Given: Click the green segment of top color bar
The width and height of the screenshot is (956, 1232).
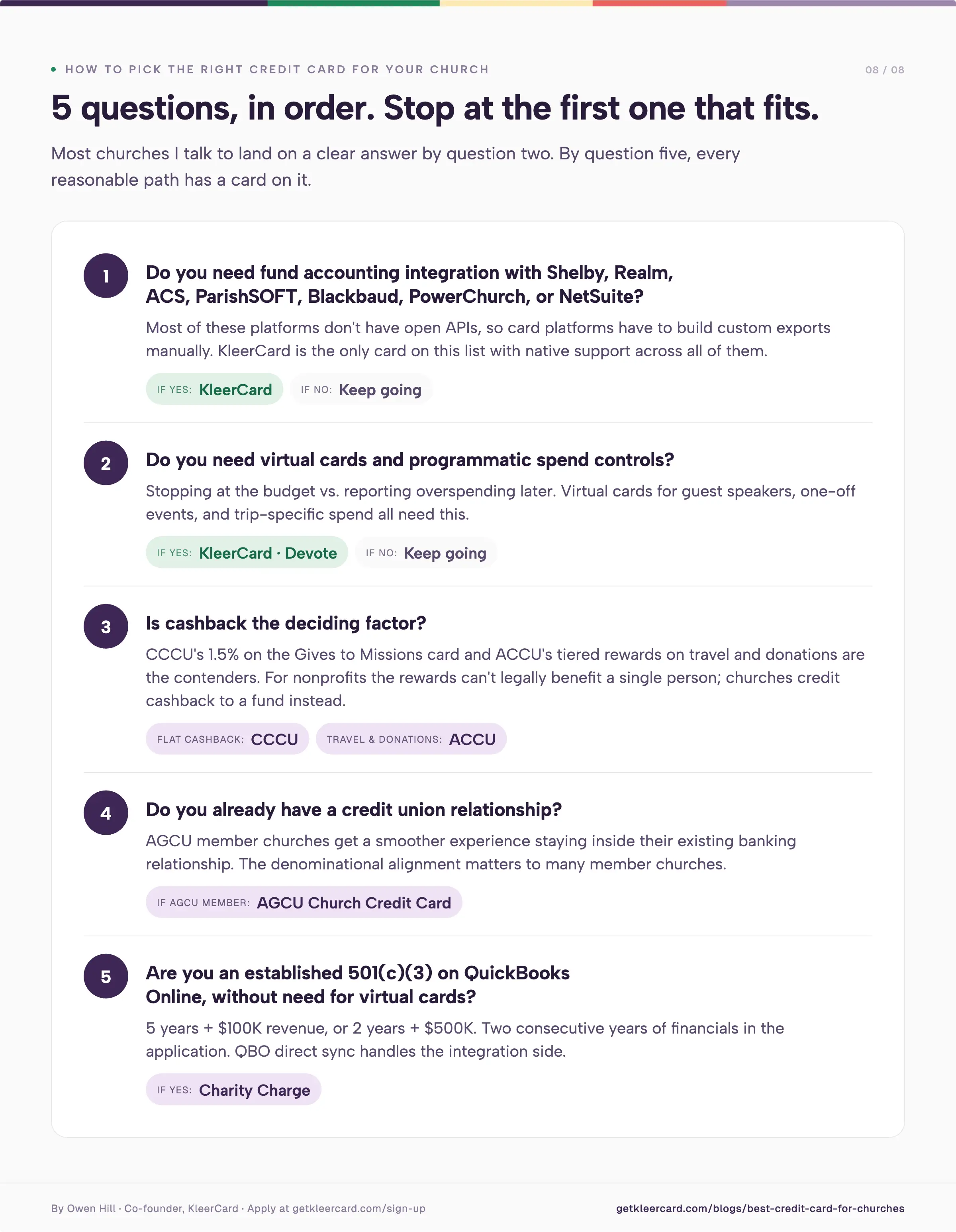Looking at the screenshot, I should pyautogui.click(x=354, y=3).
